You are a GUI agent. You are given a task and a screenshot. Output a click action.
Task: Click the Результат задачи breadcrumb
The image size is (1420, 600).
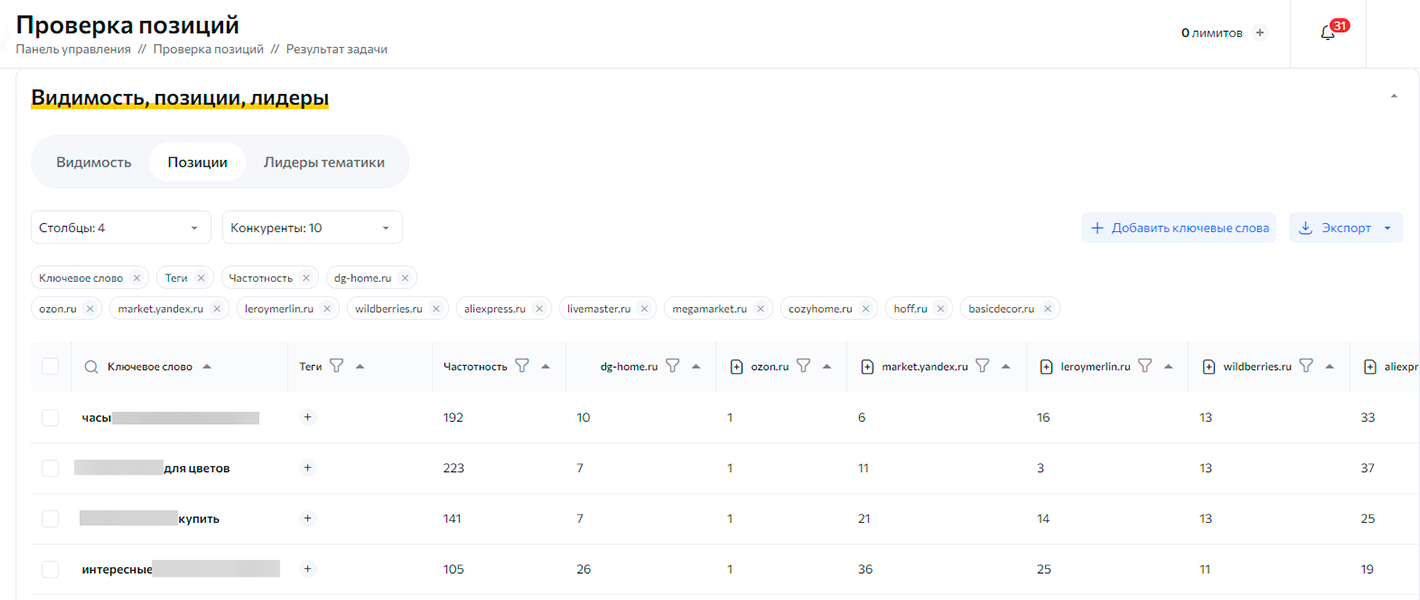click(336, 49)
